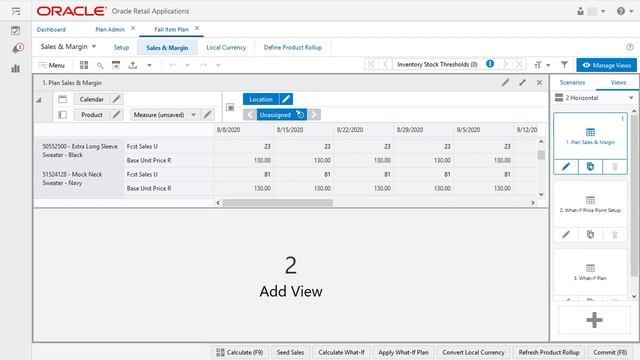The height and width of the screenshot is (360, 640).
Task: Select the Sales & Margin step tab
Action: click(x=167, y=47)
